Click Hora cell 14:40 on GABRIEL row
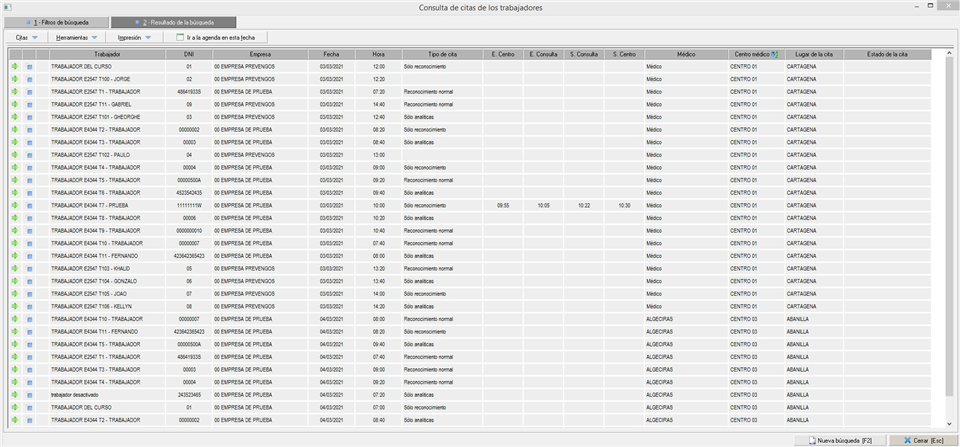This screenshot has height=447, width=960. 378,104
